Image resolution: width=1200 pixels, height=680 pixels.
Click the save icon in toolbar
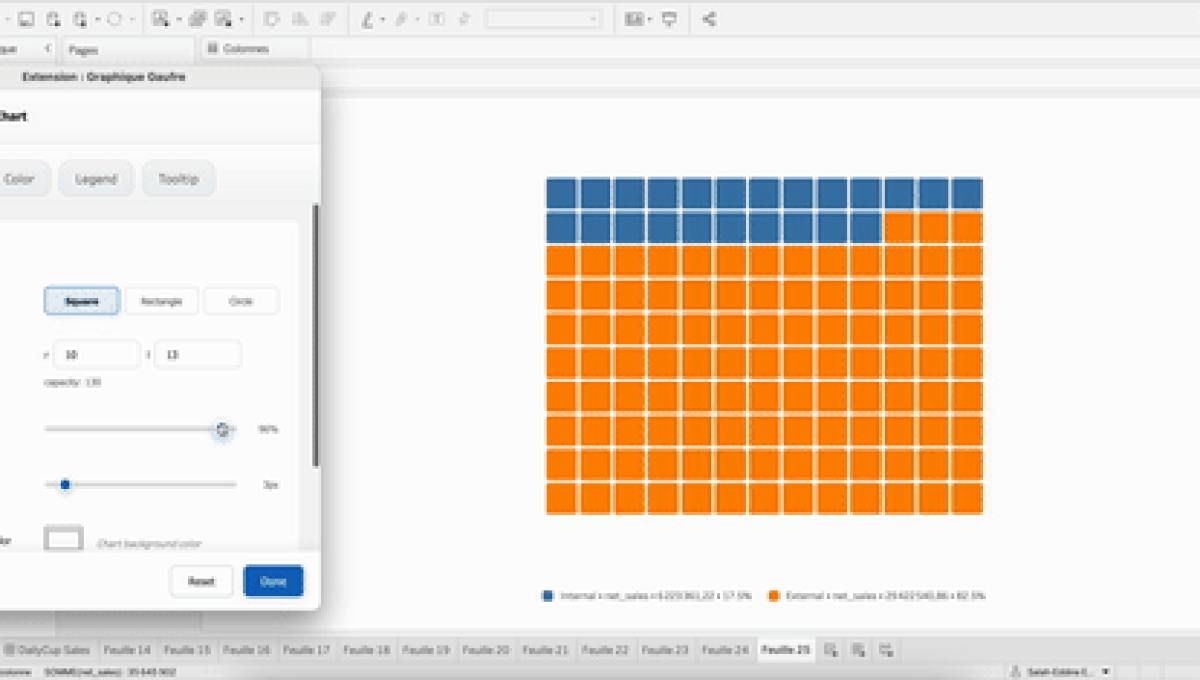(26, 19)
